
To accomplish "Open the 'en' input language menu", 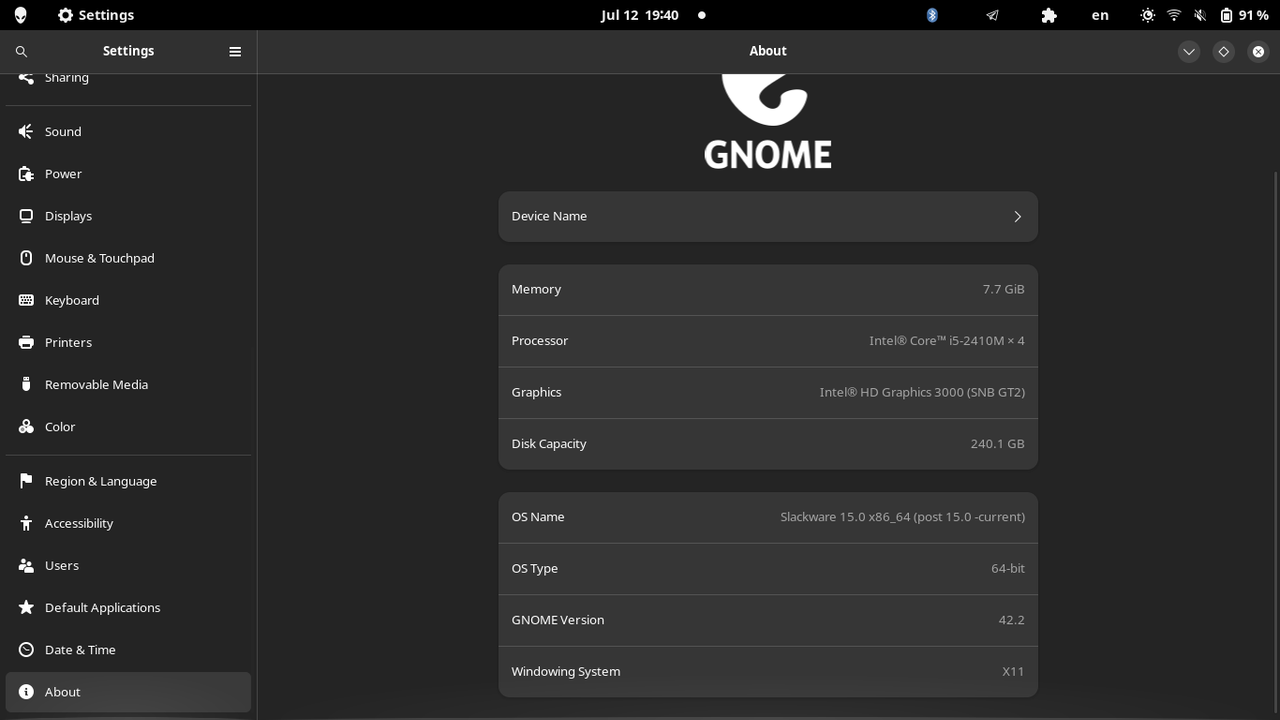I will click(x=1100, y=15).
